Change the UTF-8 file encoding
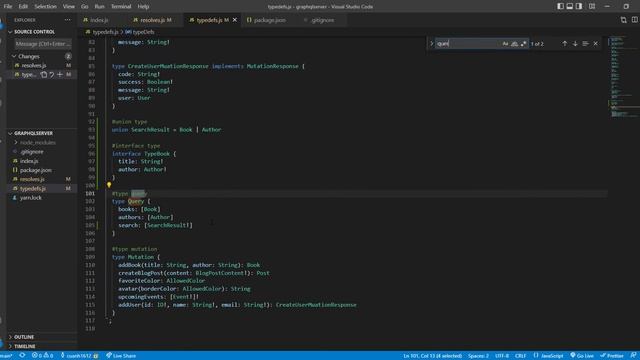This screenshot has width=640, height=360. 502,356
